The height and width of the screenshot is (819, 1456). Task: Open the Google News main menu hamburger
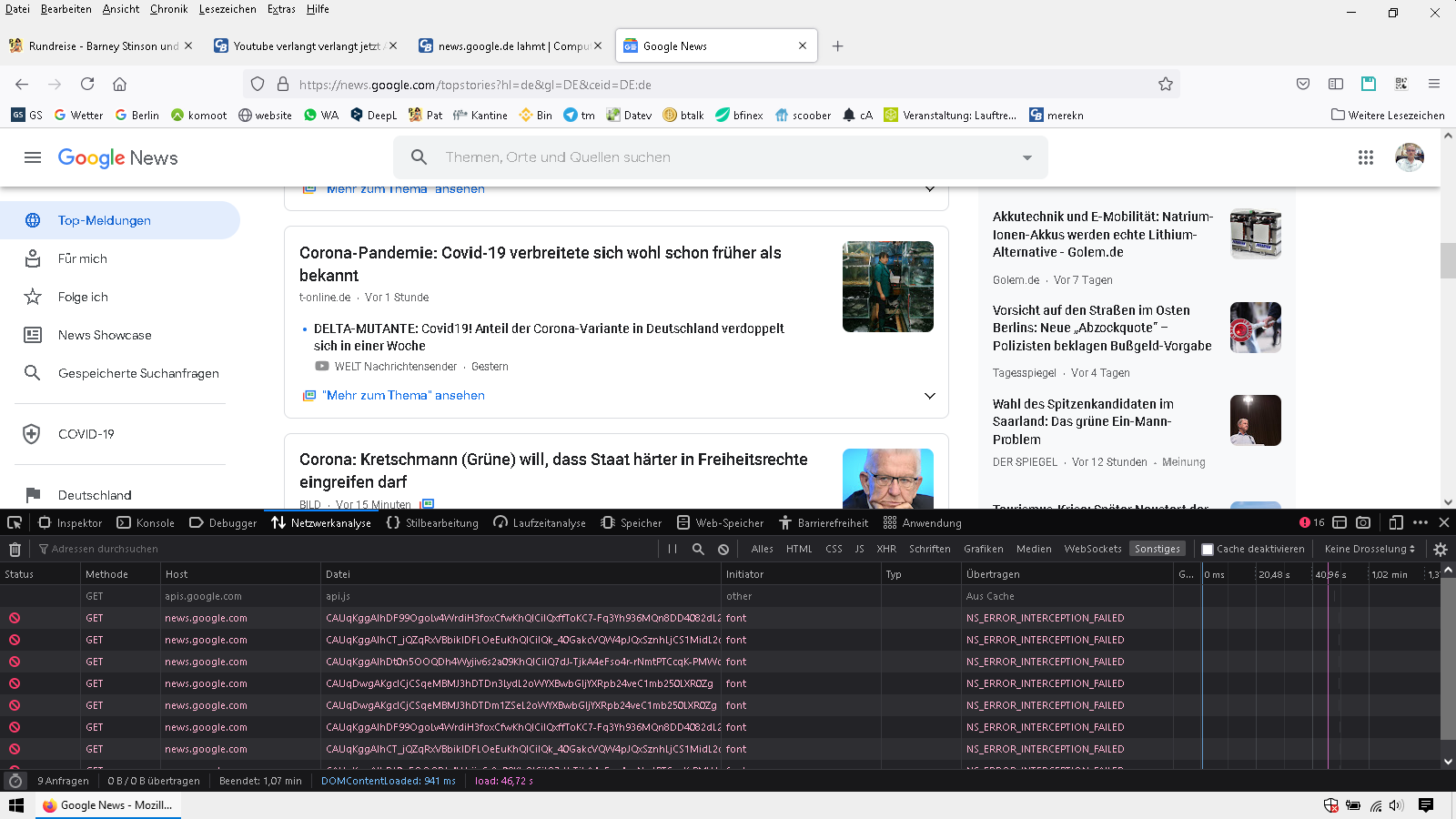[x=33, y=157]
